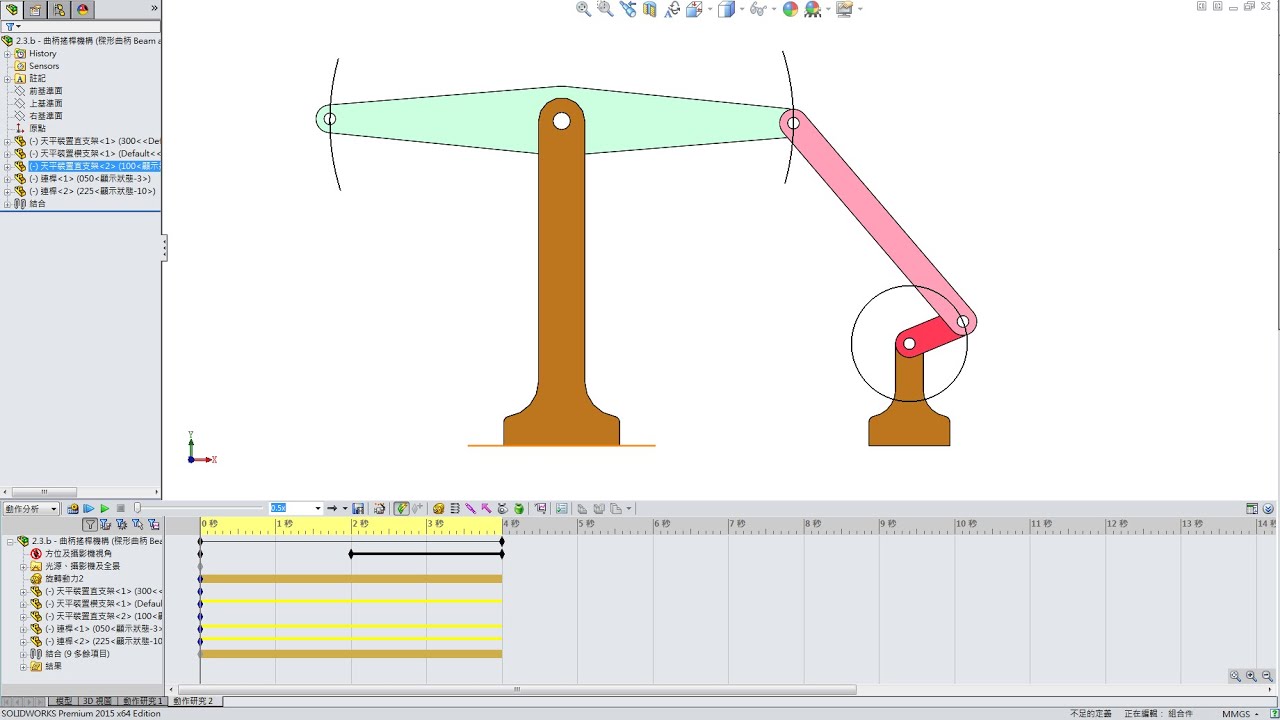
Task: Add a Damper element icon
Action: [470, 509]
